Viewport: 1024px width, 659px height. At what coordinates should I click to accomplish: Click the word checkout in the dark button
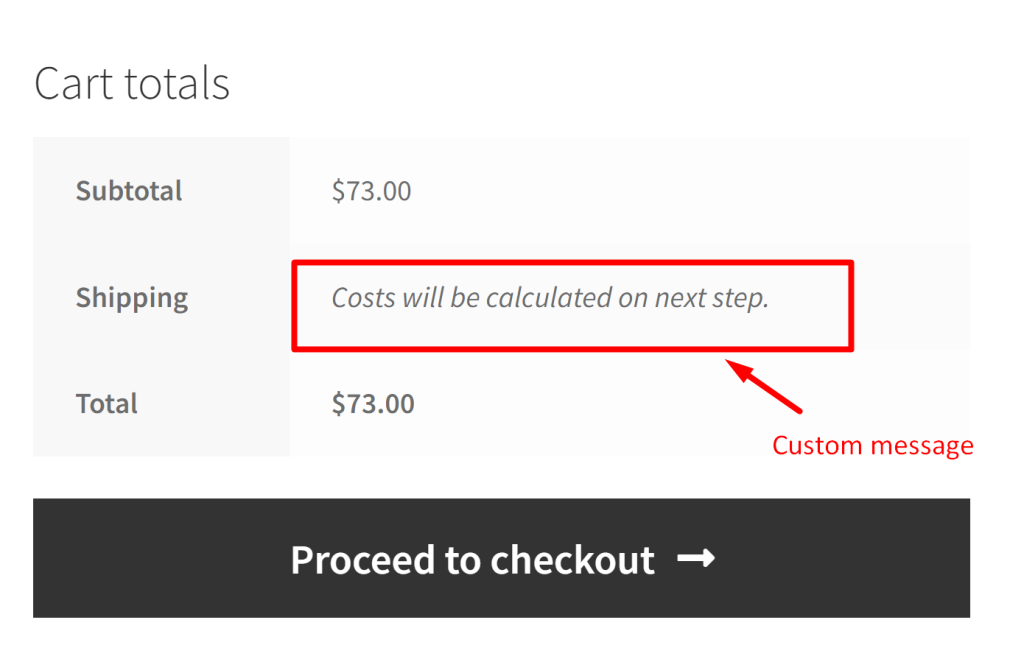(570, 559)
